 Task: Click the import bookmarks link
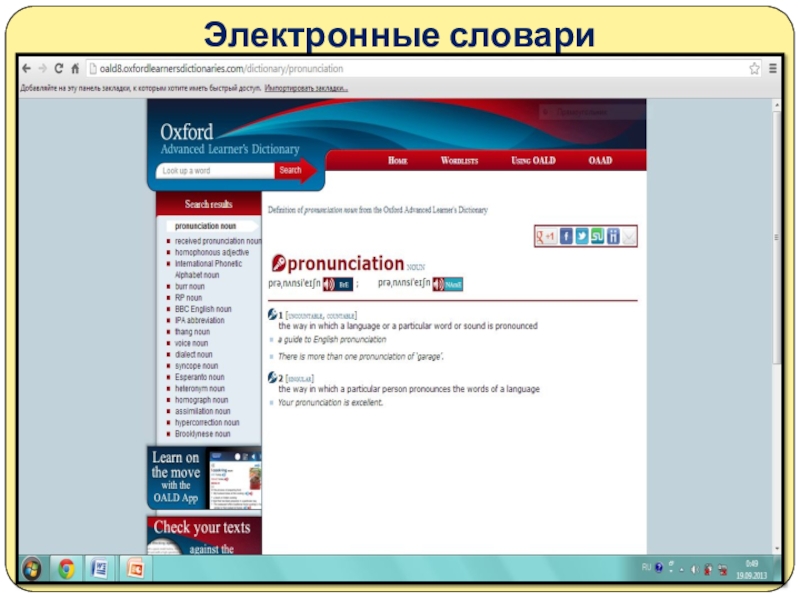pyautogui.click(x=306, y=88)
